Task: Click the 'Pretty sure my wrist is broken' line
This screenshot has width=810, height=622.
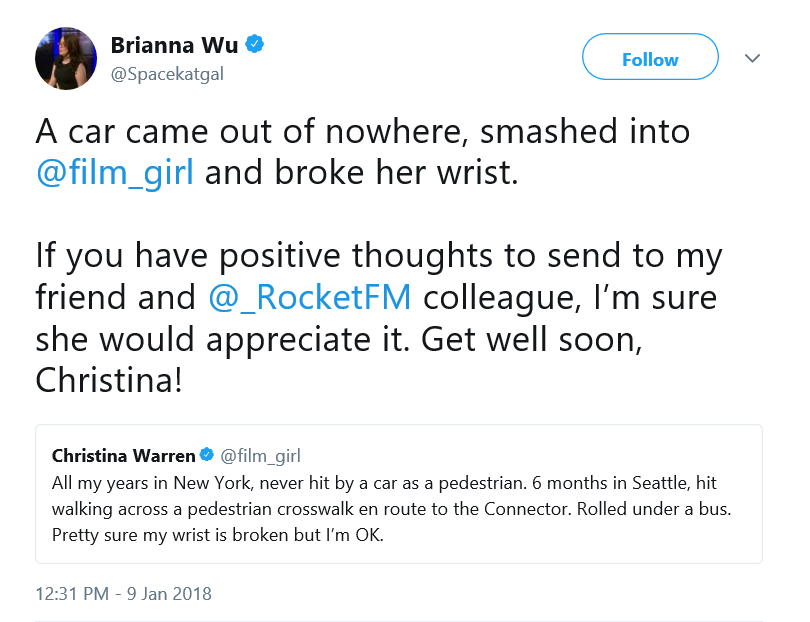Action: pos(217,535)
